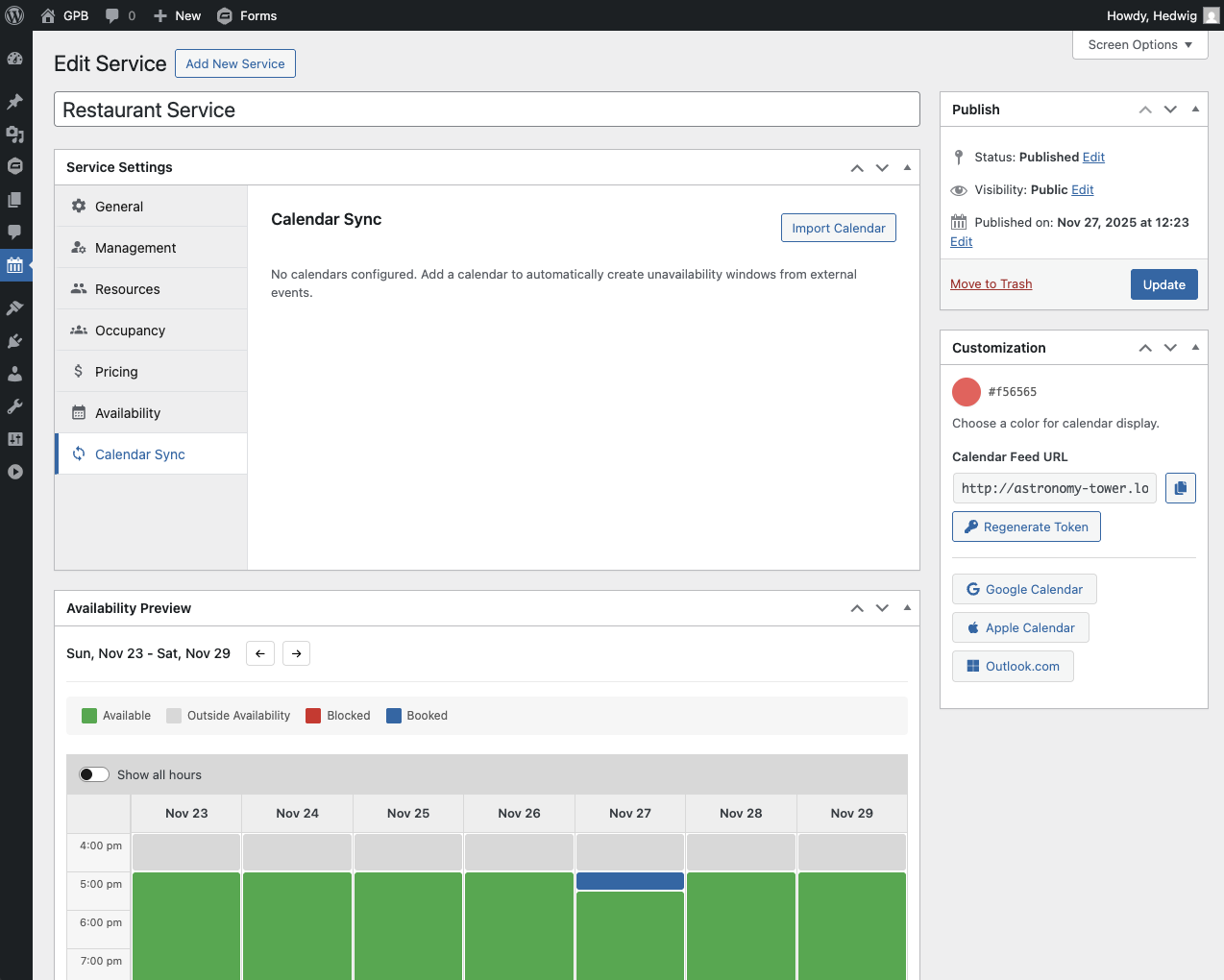Click the Move to Trash link
Screen dimensions: 1224x980
point(991,284)
